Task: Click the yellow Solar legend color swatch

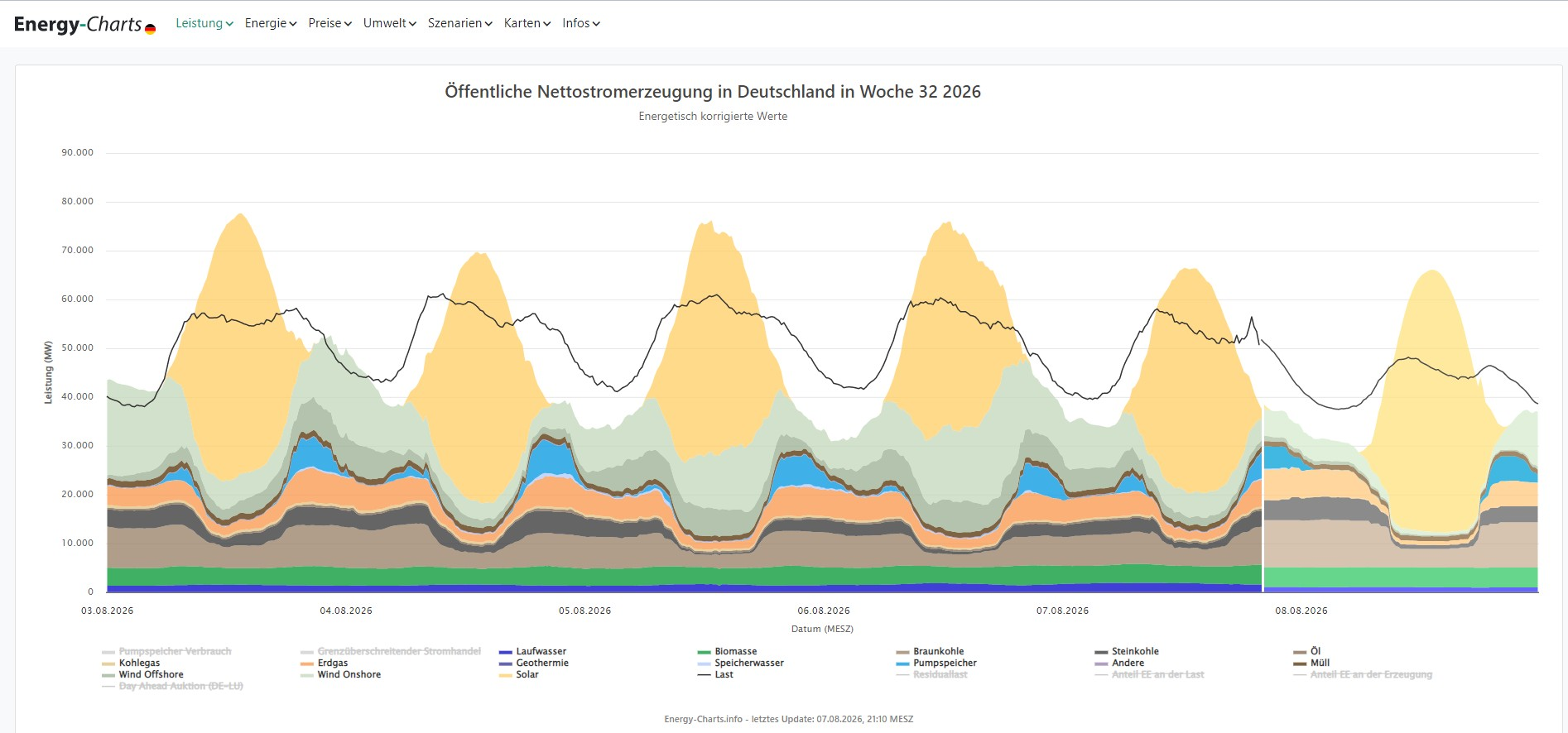Action: [506, 675]
